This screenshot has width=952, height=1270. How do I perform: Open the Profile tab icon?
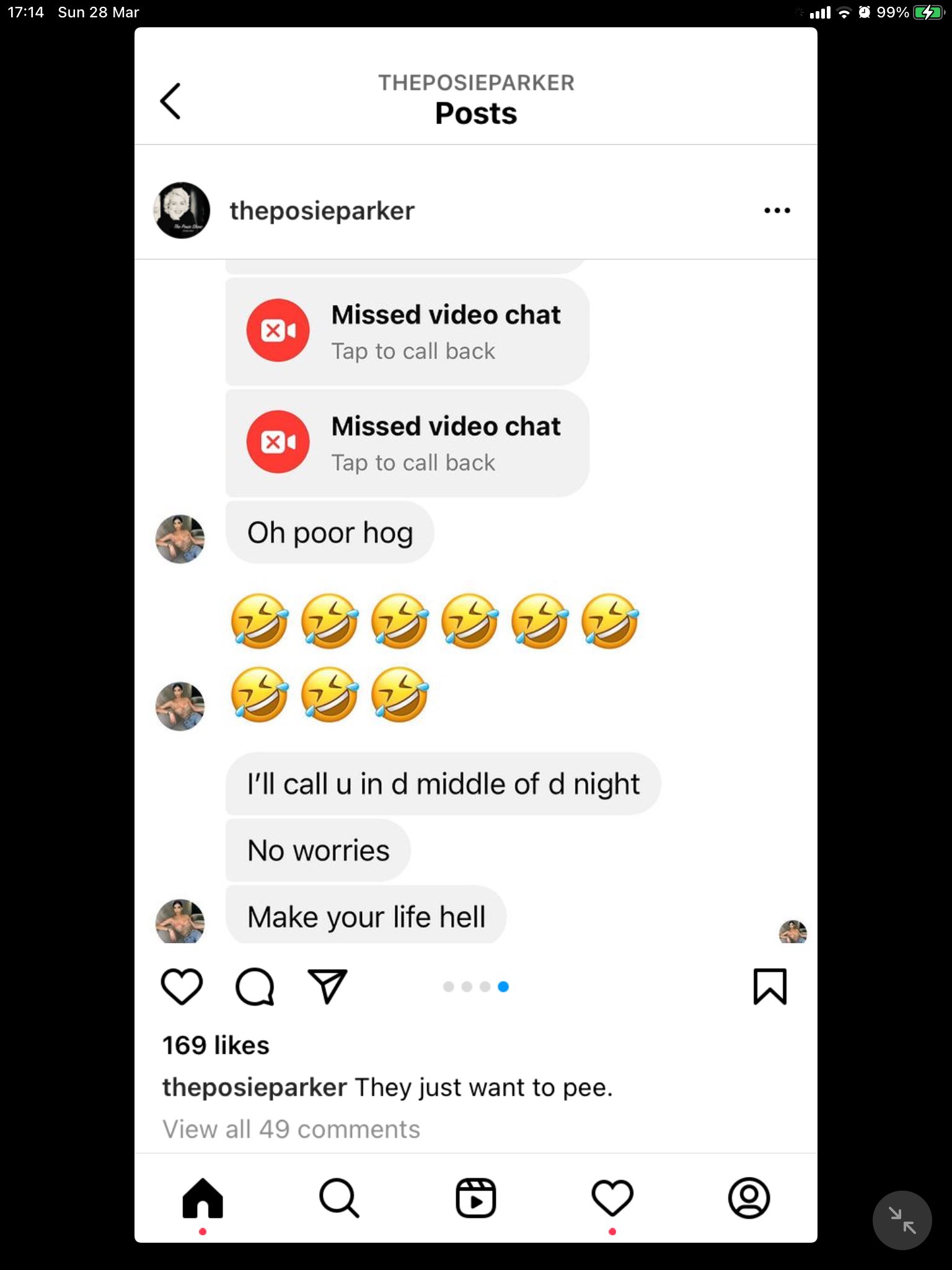(749, 1198)
